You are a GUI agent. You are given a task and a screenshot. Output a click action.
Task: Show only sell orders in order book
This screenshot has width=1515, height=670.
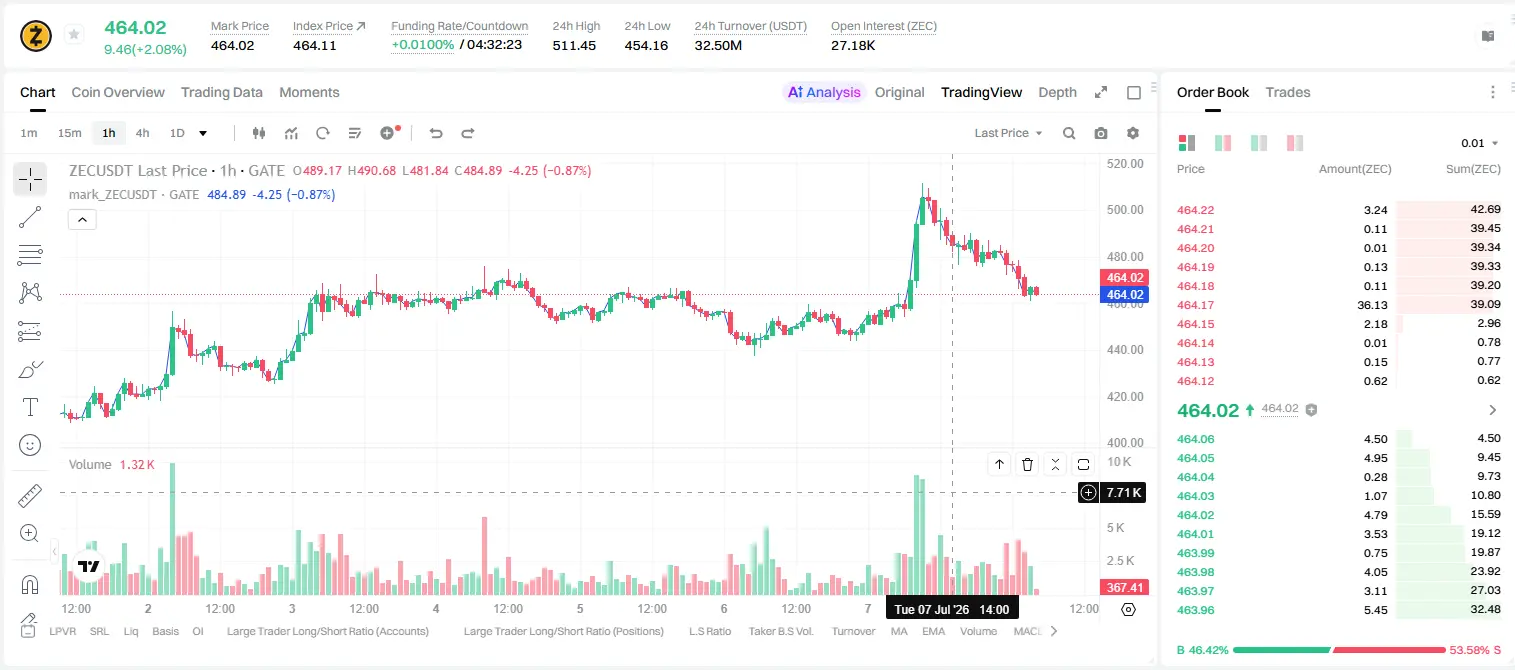click(x=1295, y=143)
